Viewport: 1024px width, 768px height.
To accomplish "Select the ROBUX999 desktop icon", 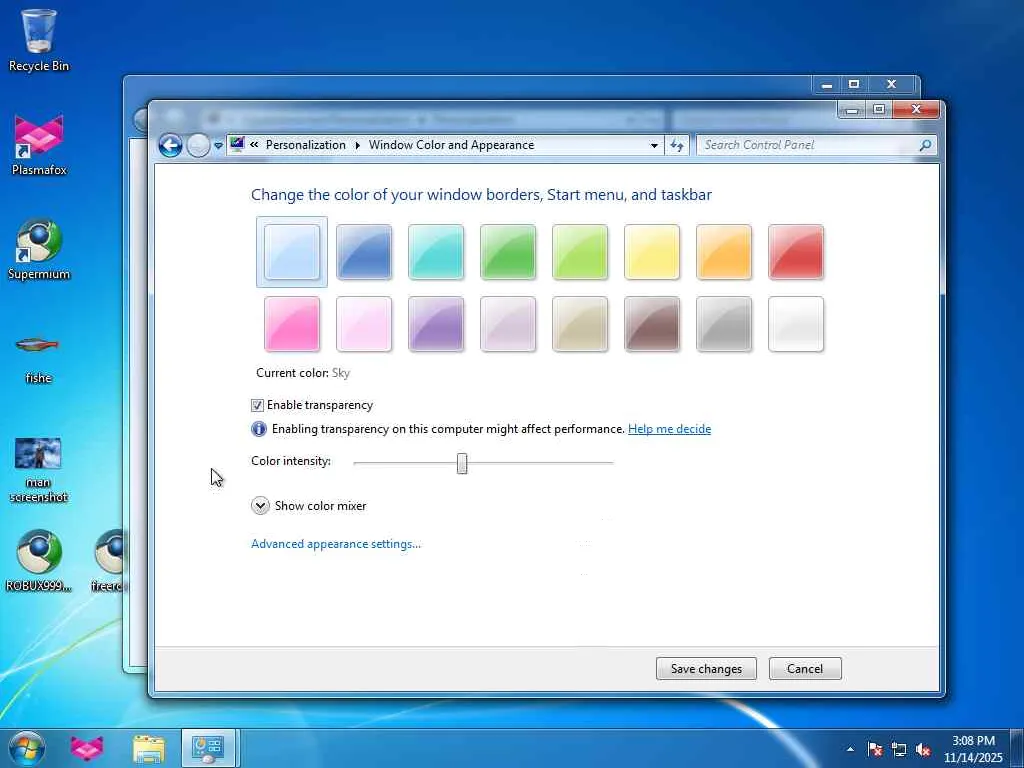I will pos(39,560).
